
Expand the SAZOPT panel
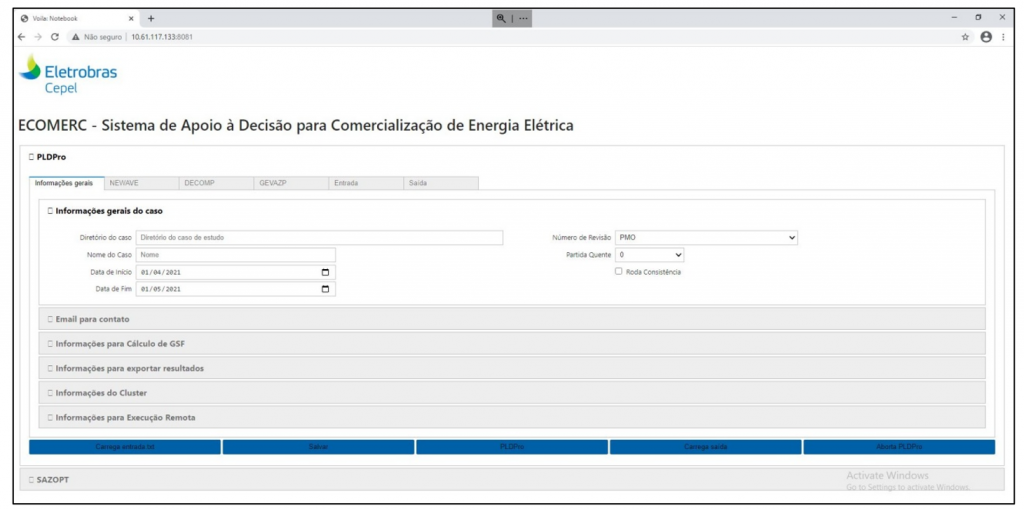[x=50, y=480]
